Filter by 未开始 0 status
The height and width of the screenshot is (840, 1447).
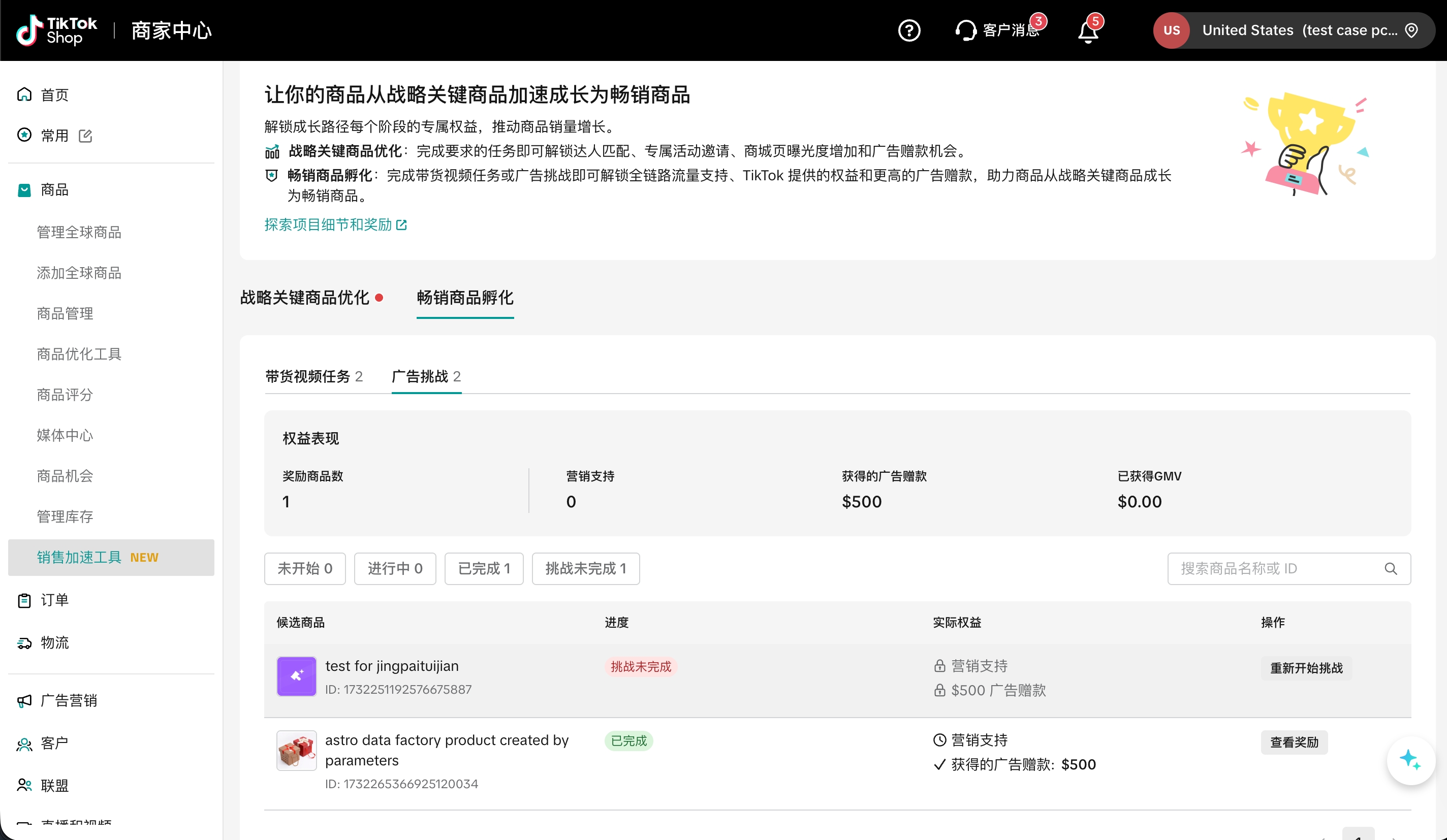coord(305,569)
